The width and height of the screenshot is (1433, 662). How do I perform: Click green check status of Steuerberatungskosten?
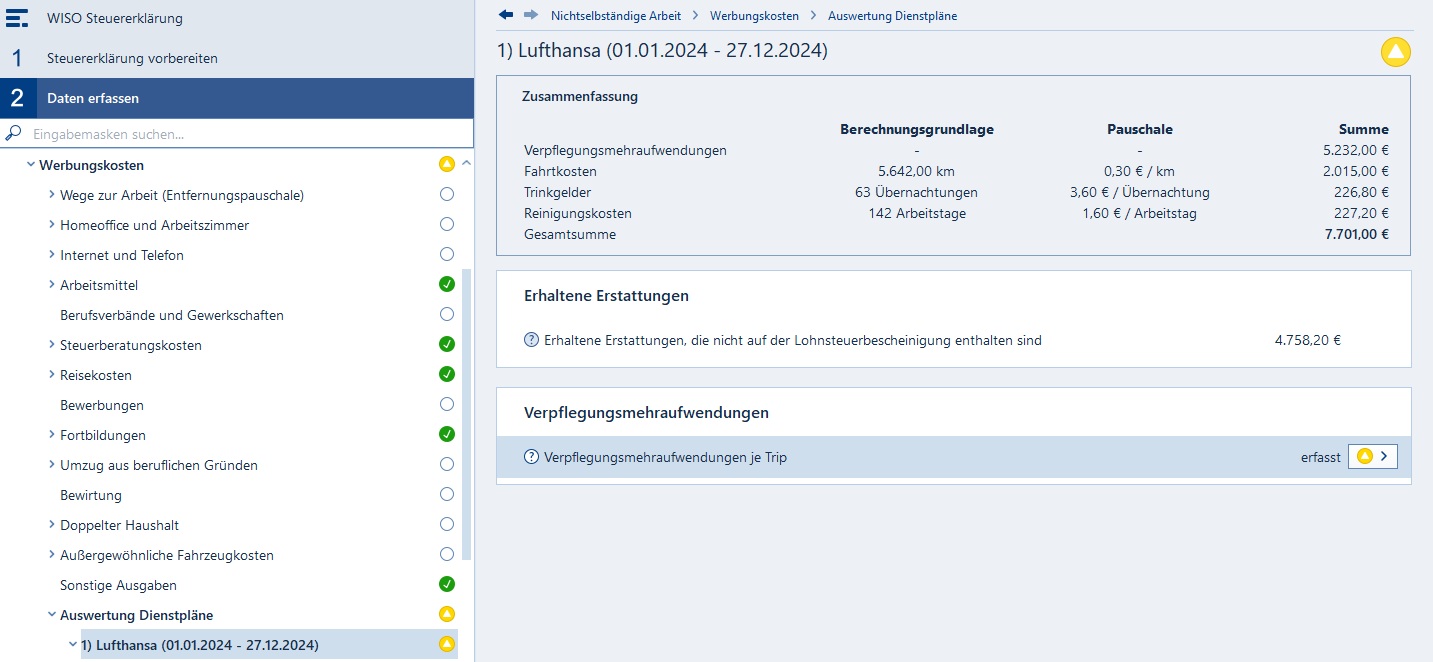pyautogui.click(x=447, y=344)
